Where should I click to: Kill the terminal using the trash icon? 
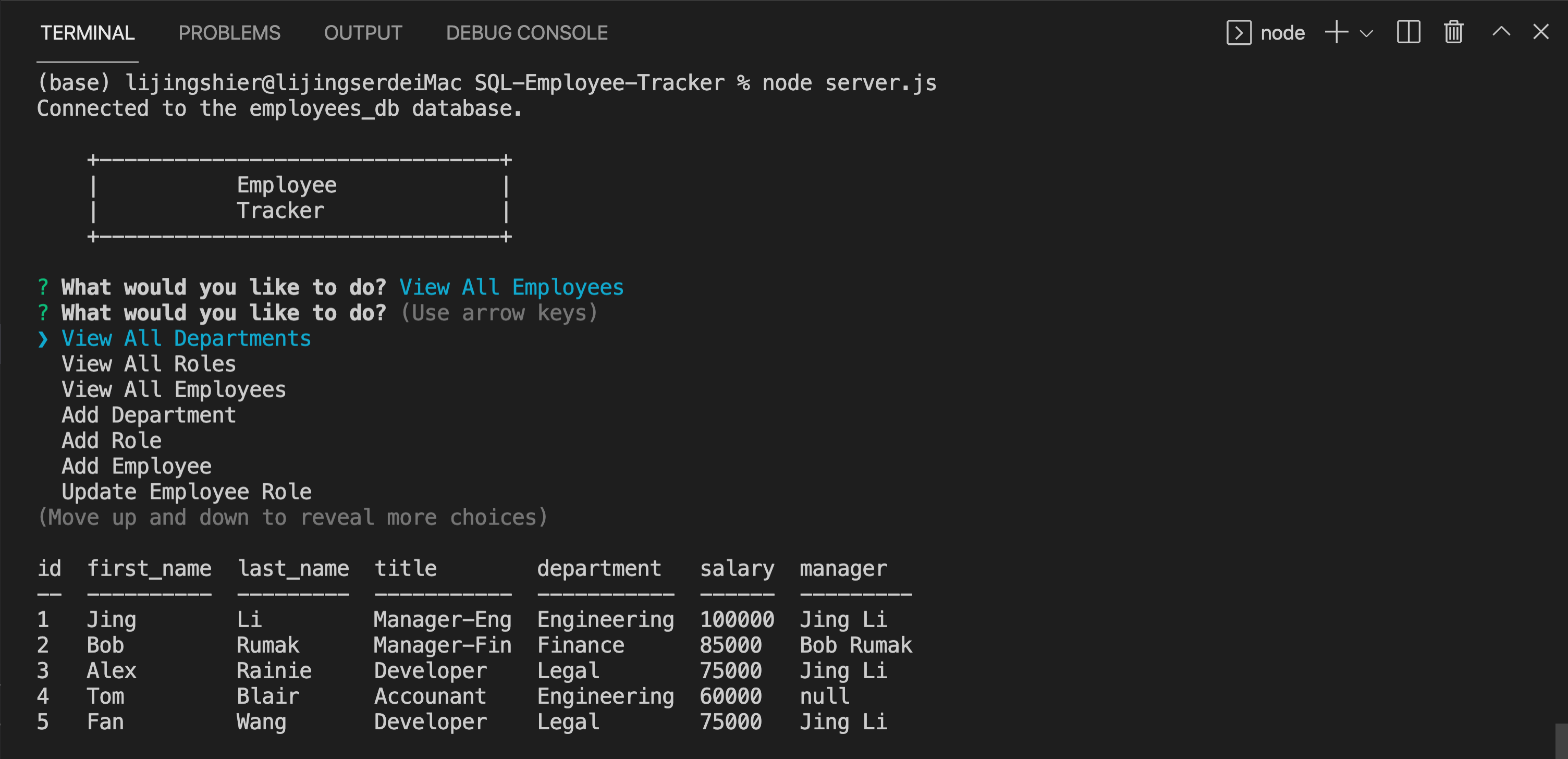pos(1453,32)
